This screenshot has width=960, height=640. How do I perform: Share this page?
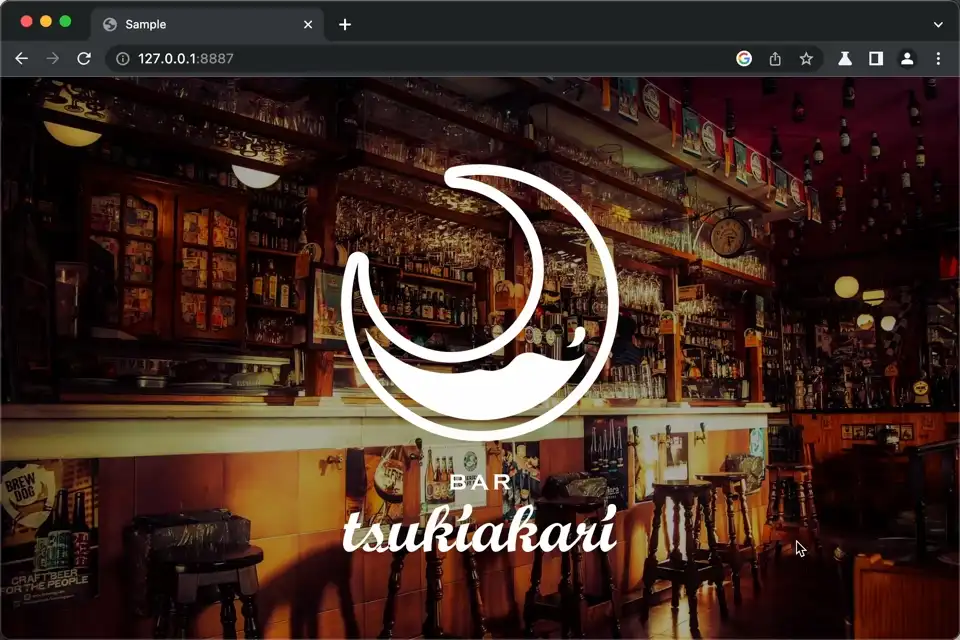[775, 58]
